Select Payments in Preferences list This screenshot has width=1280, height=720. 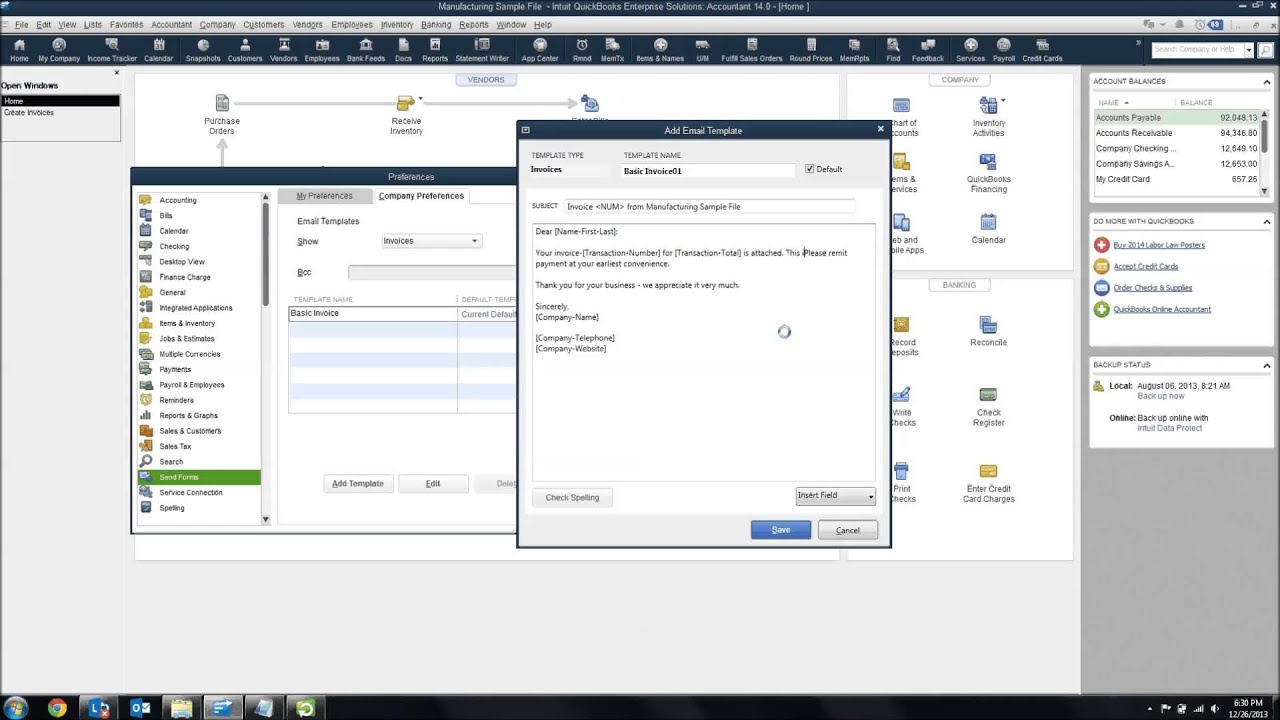point(175,370)
